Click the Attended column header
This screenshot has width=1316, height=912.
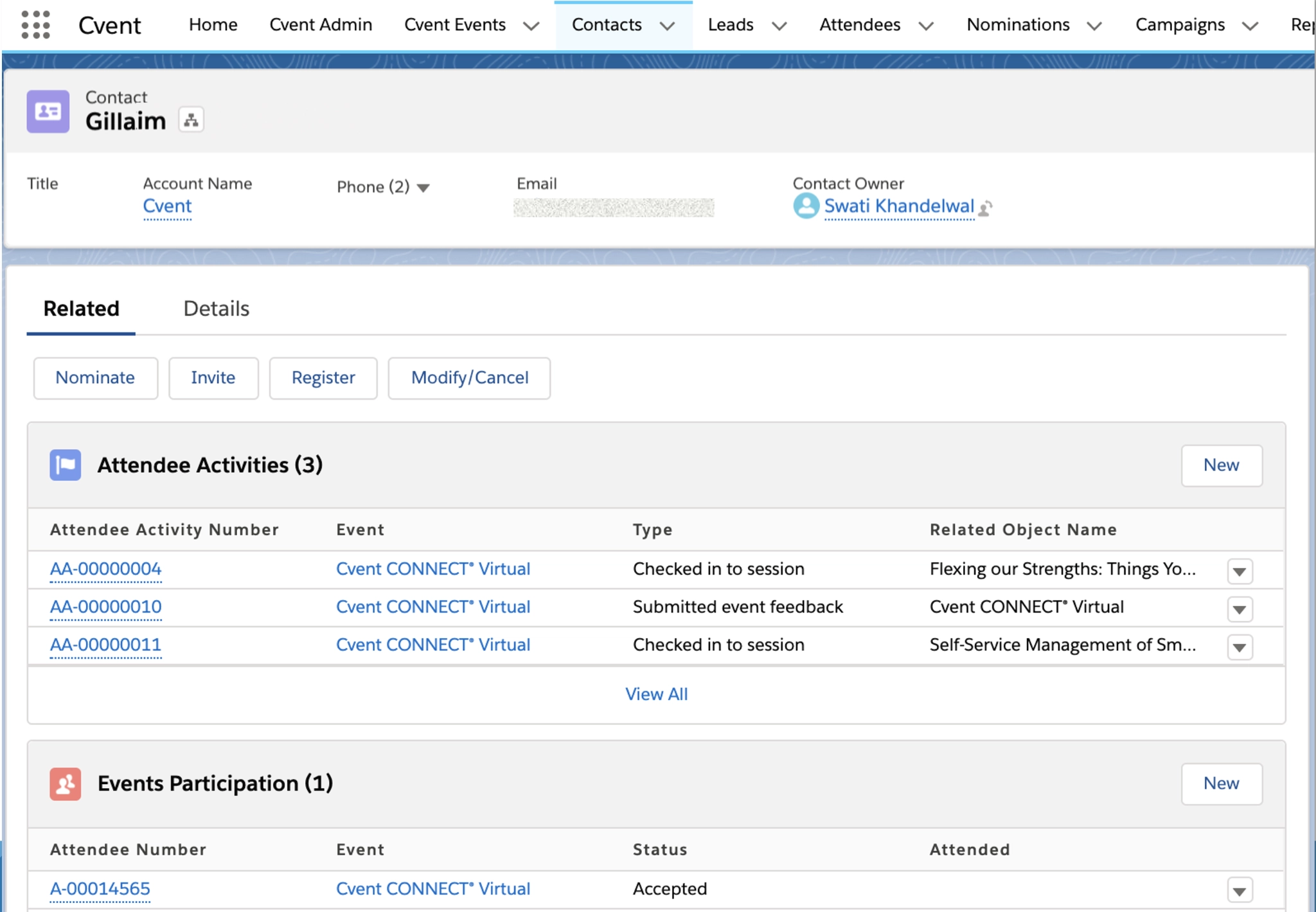tap(970, 850)
